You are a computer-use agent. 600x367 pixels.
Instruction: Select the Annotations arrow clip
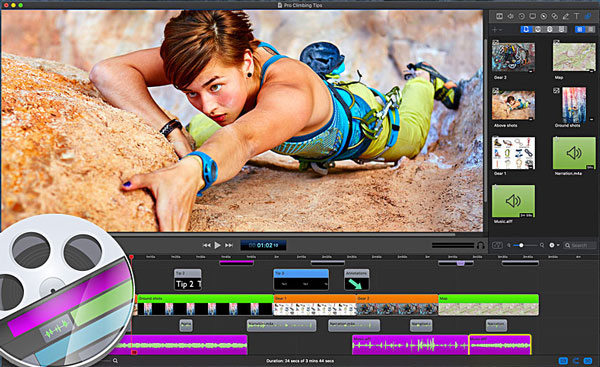(357, 280)
